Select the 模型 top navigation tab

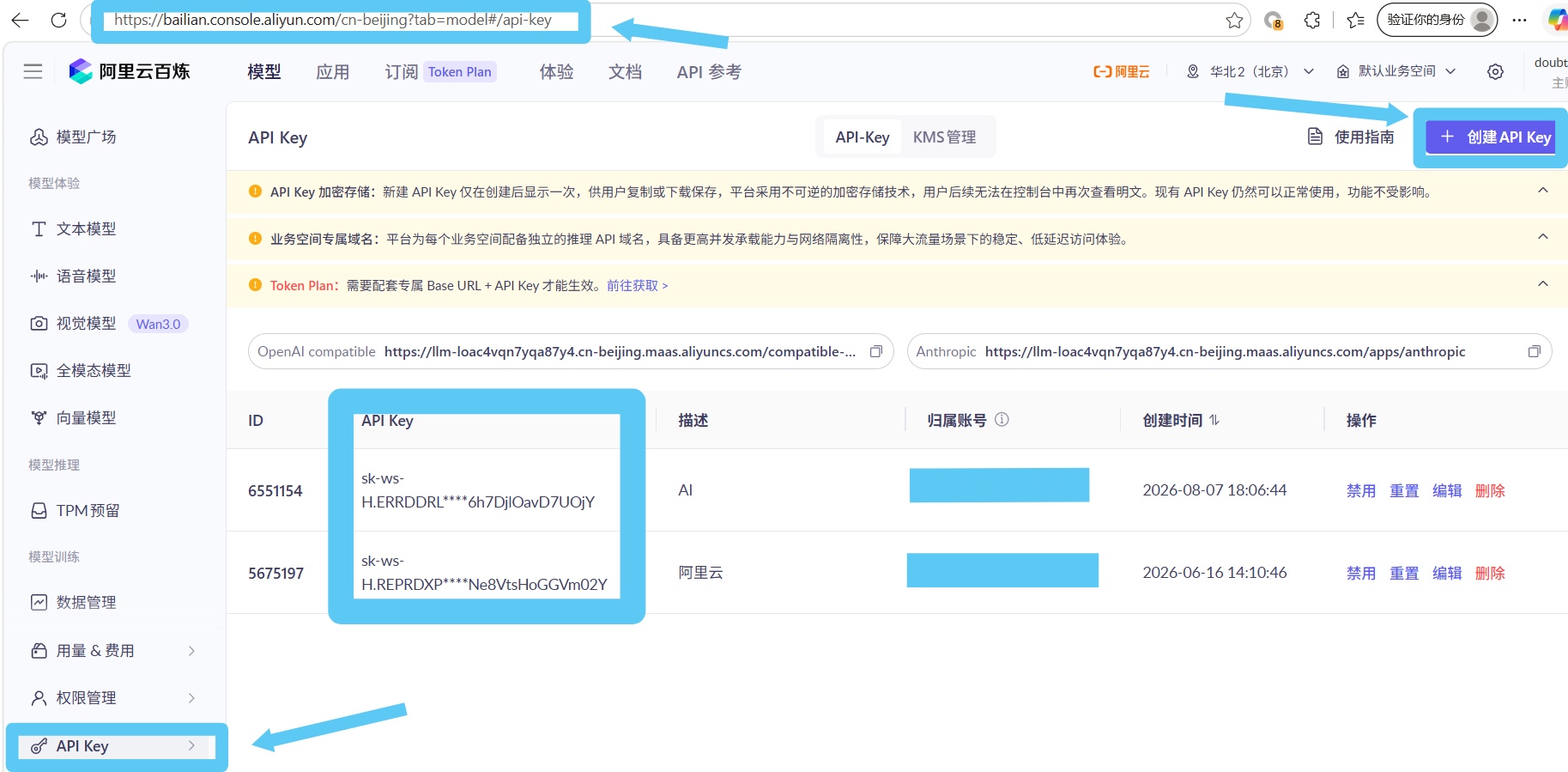(264, 72)
